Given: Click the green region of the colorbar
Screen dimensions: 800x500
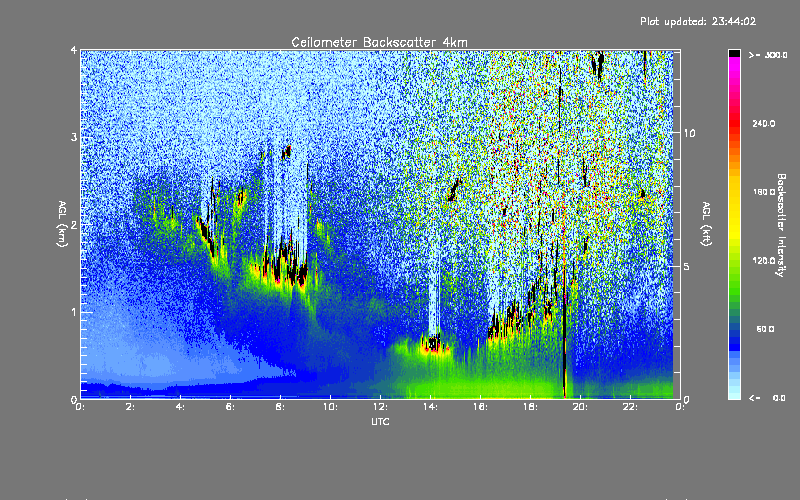Looking at the screenshot, I should coord(734,286).
